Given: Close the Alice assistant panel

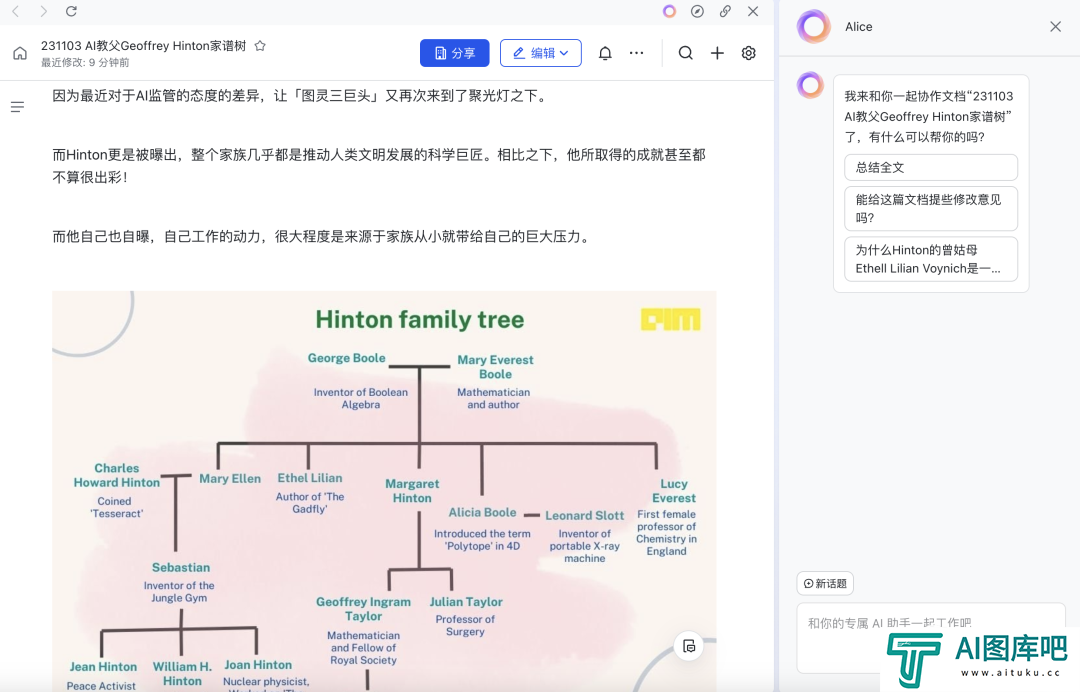Looking at the screenshot, I should (1055, 27).
